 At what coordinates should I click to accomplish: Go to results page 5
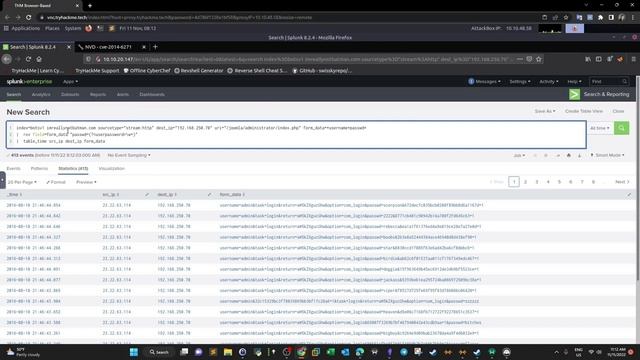tap(559, 182)
